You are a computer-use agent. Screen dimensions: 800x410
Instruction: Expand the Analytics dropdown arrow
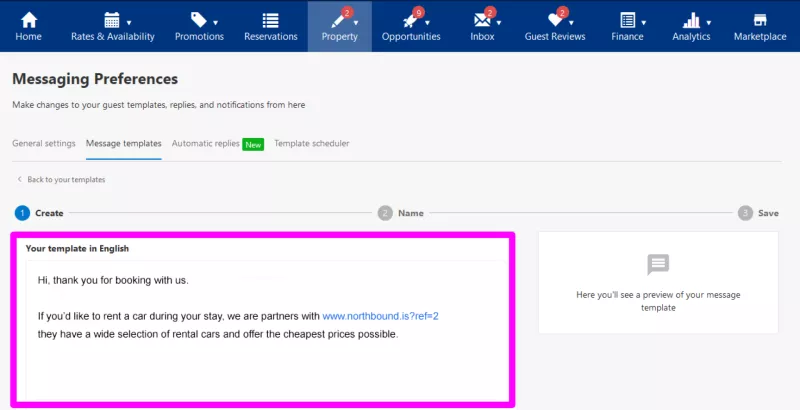click(709, 22)
